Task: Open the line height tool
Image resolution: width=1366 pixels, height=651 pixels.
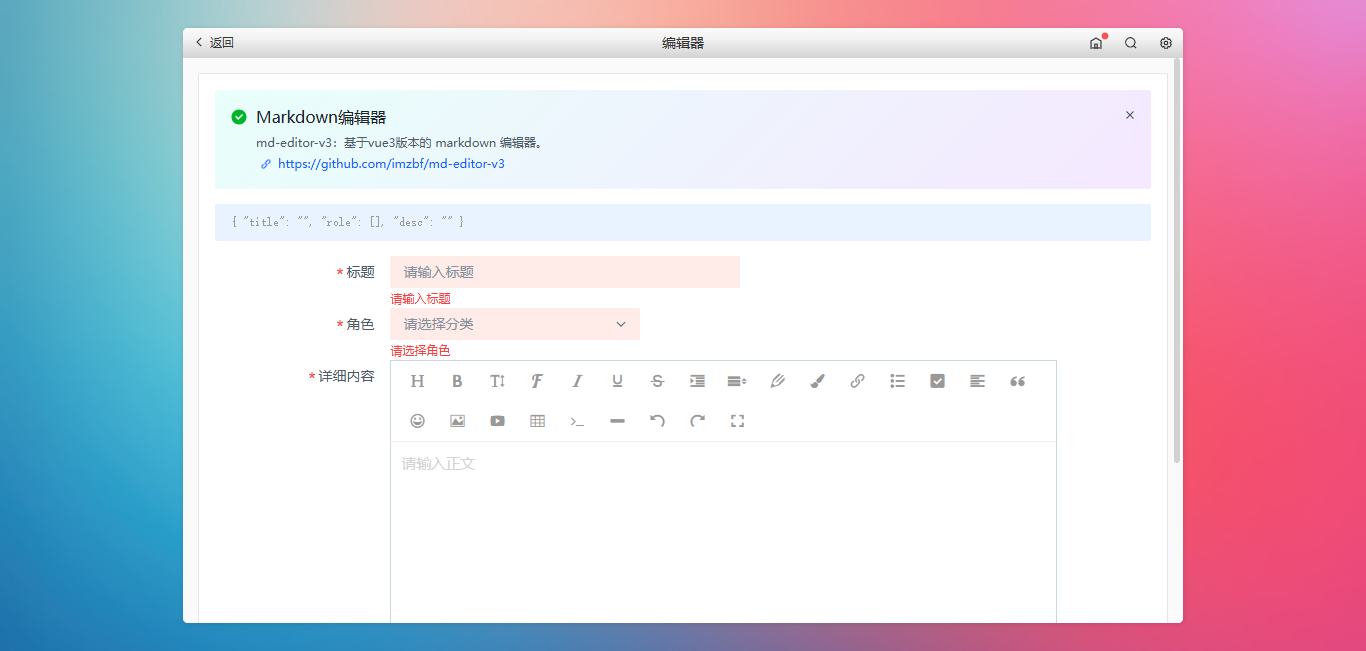Action: click(737, 381)
